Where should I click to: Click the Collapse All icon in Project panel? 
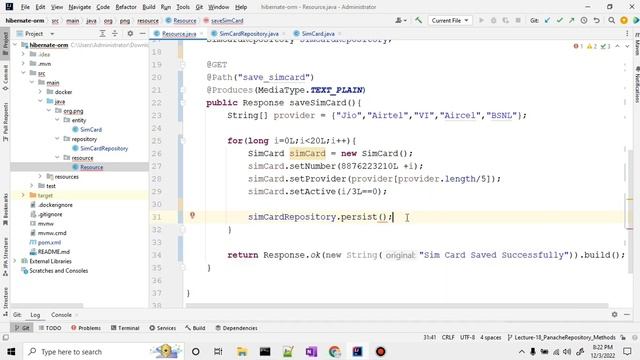(115, 33)
